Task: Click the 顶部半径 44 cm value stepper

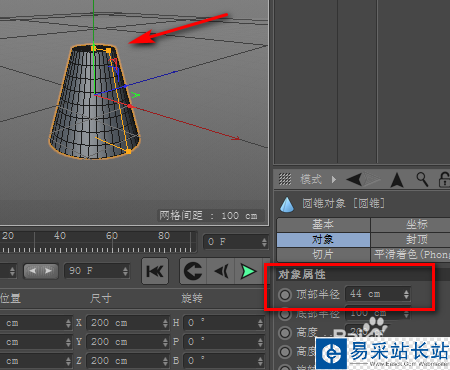Action: click(406, 294)
